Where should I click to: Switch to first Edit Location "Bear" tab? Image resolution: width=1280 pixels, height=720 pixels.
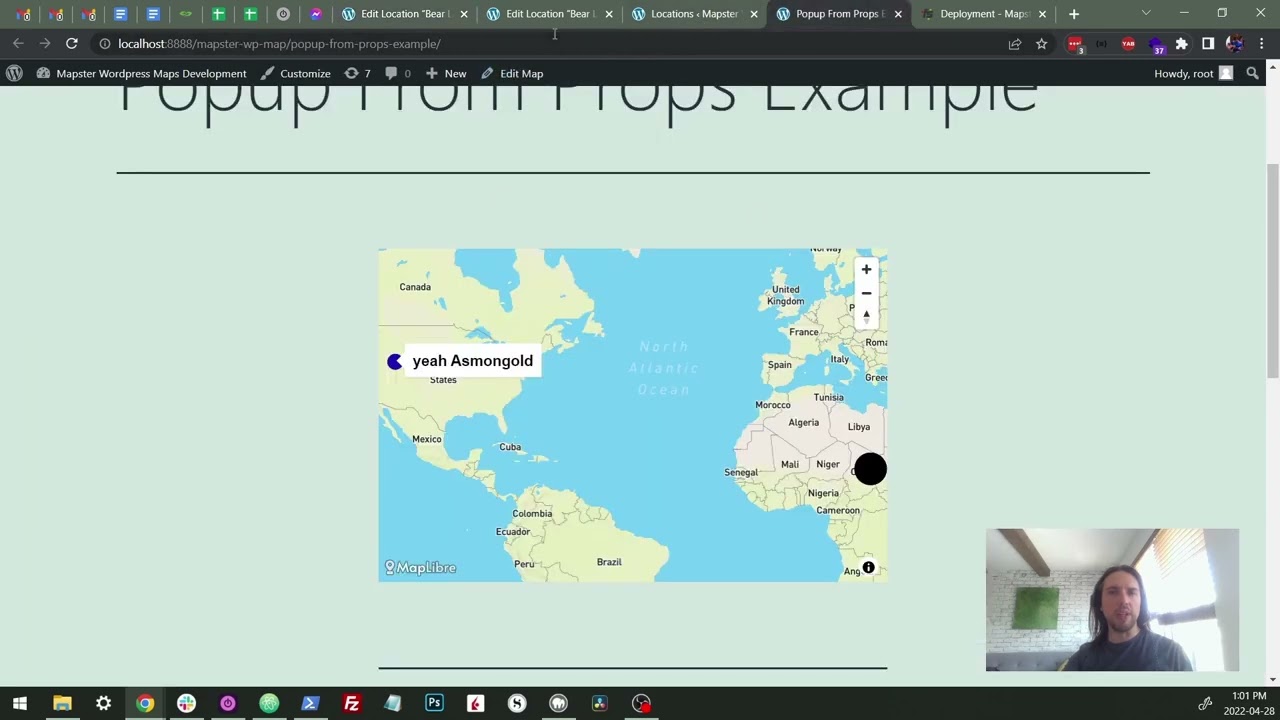(404, 14)
